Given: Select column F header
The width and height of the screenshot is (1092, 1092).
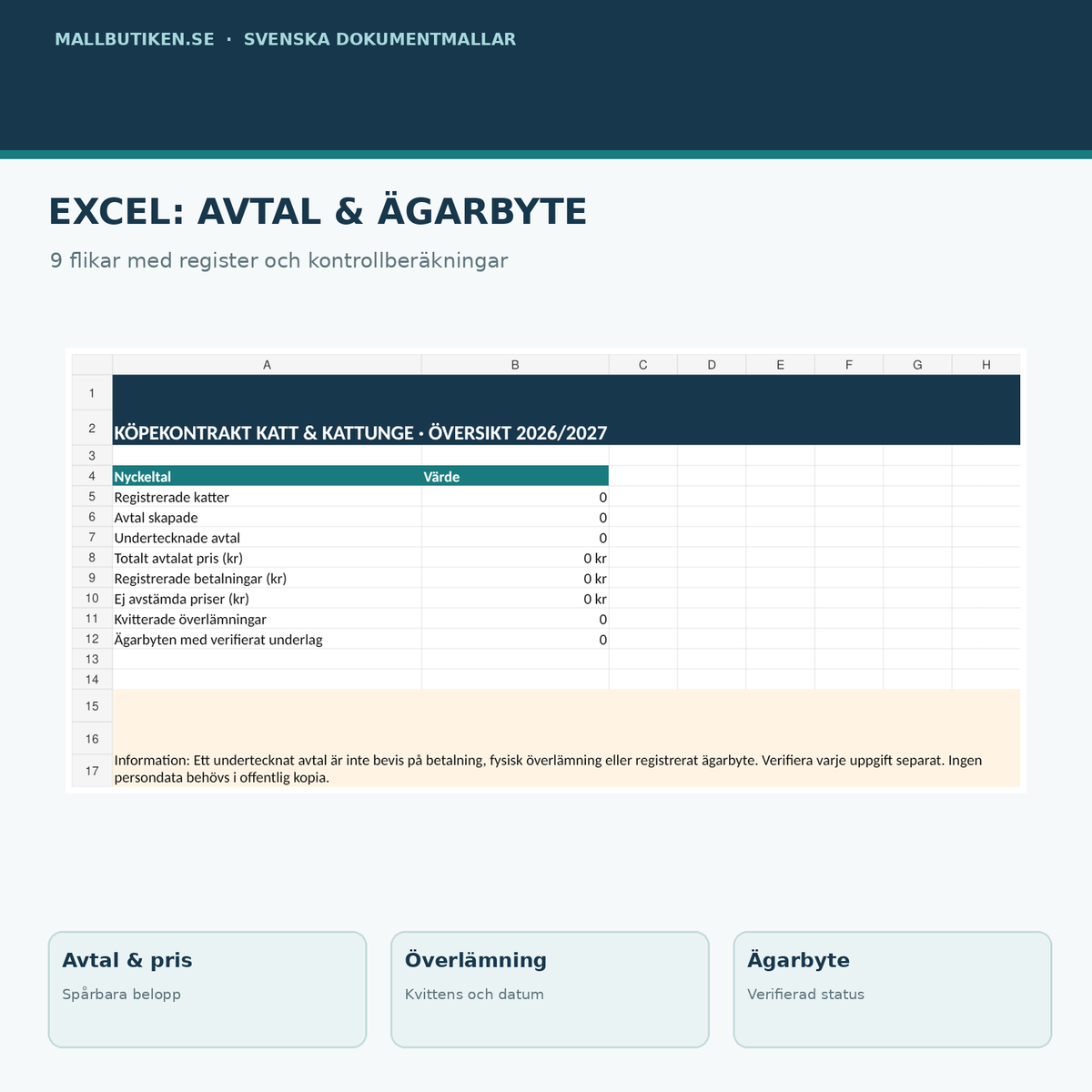Looking at the screenshot, I should click(849, 364).
